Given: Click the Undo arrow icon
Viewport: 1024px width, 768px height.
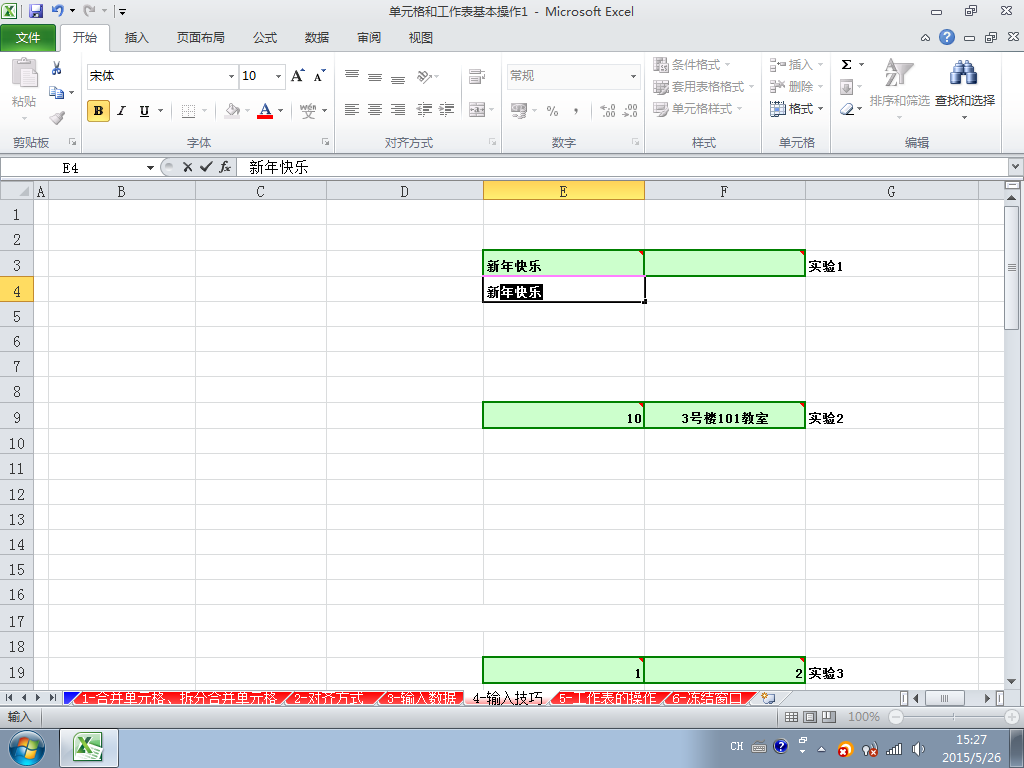Looking at the screenshot, I should (x=57, y=11).
